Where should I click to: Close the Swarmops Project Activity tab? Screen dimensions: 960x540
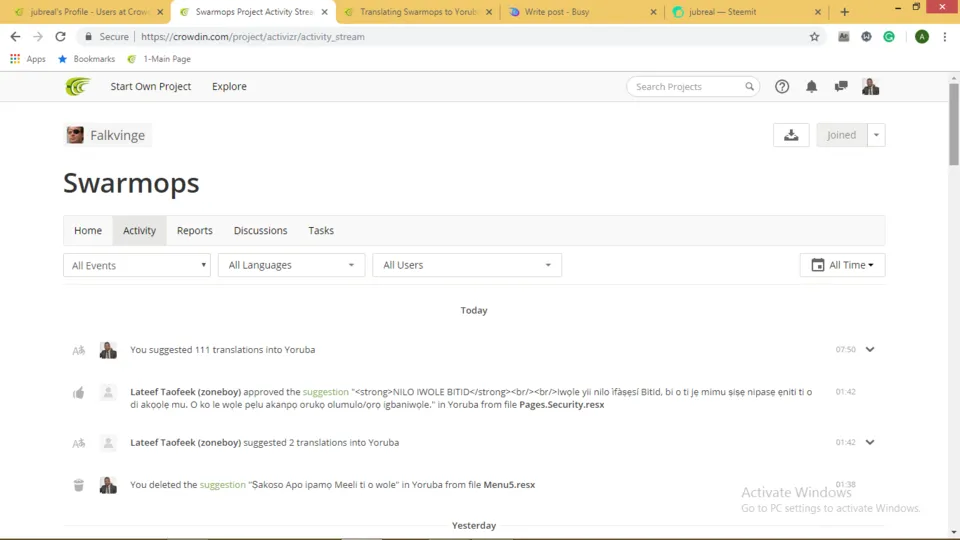tap(324, 12)
